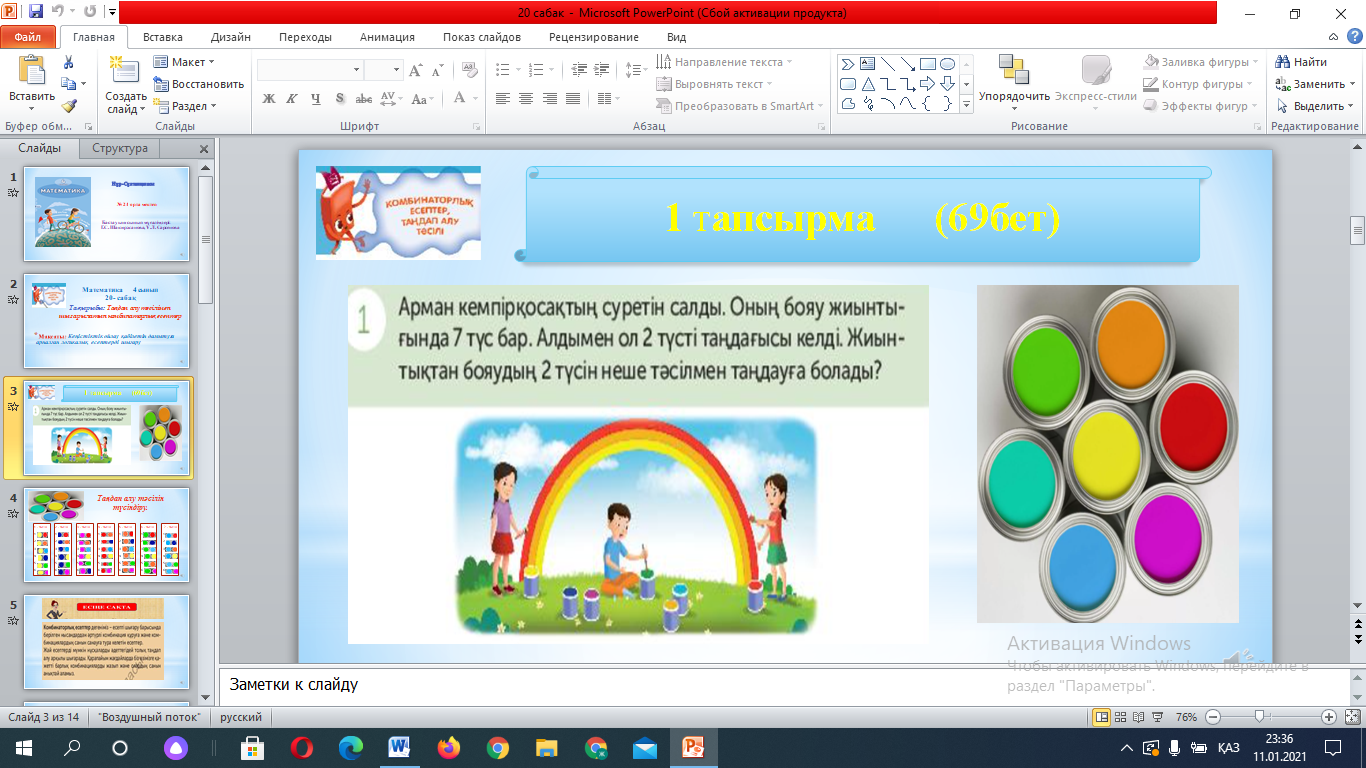
Task: Switch to the Показ слайдов tab
Action: pos(481,37)
